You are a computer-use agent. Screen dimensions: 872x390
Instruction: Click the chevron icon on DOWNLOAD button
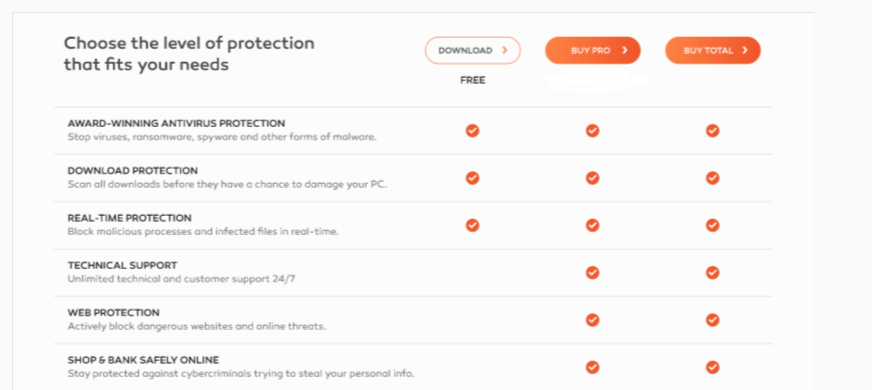(x=504, y=51)
